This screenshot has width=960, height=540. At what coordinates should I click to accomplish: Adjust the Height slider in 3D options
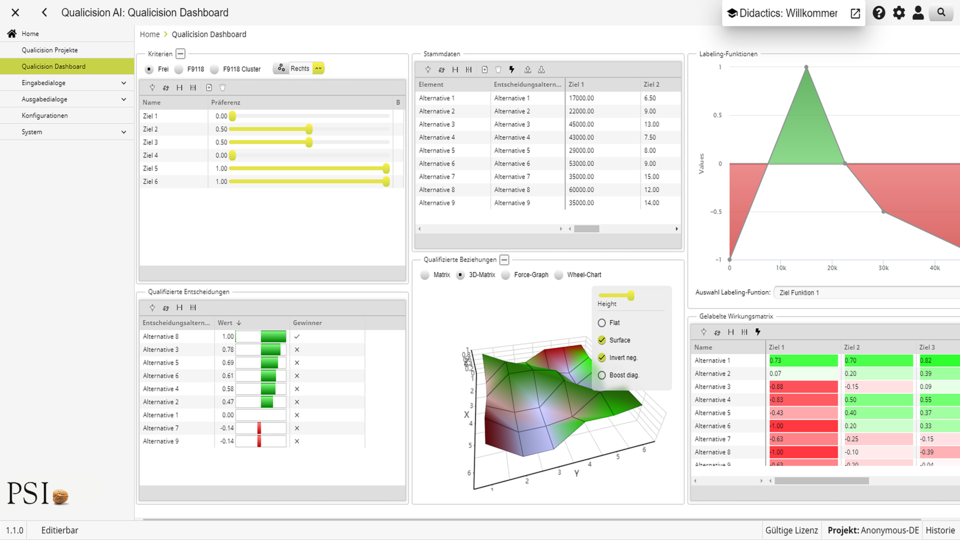[x=630, y=296]
